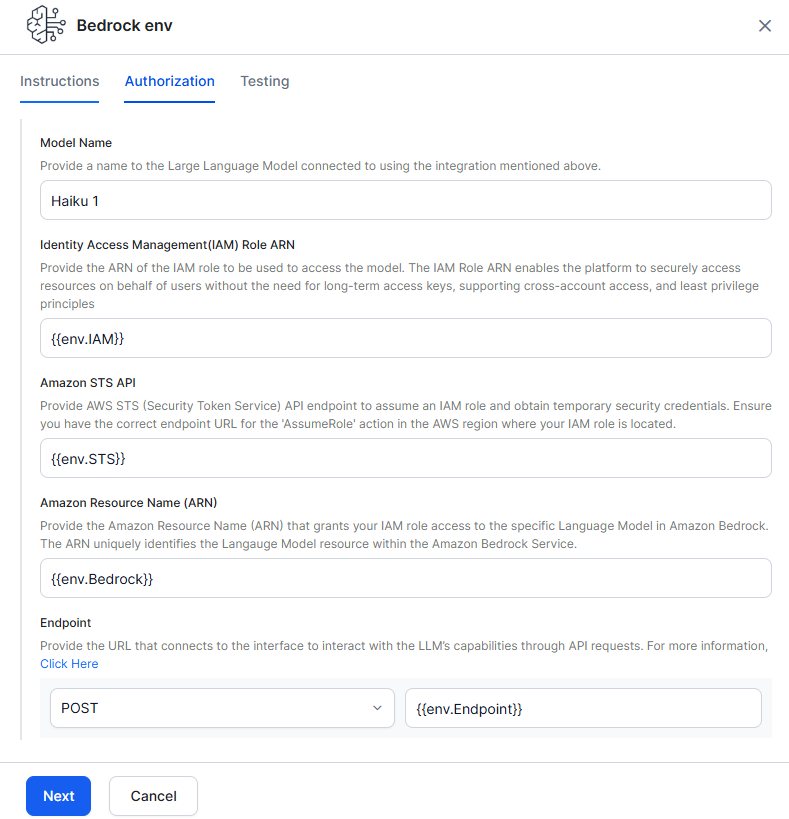Select the Authorization tab
This screenshot has width=789, height=819.
pos(170,81)
